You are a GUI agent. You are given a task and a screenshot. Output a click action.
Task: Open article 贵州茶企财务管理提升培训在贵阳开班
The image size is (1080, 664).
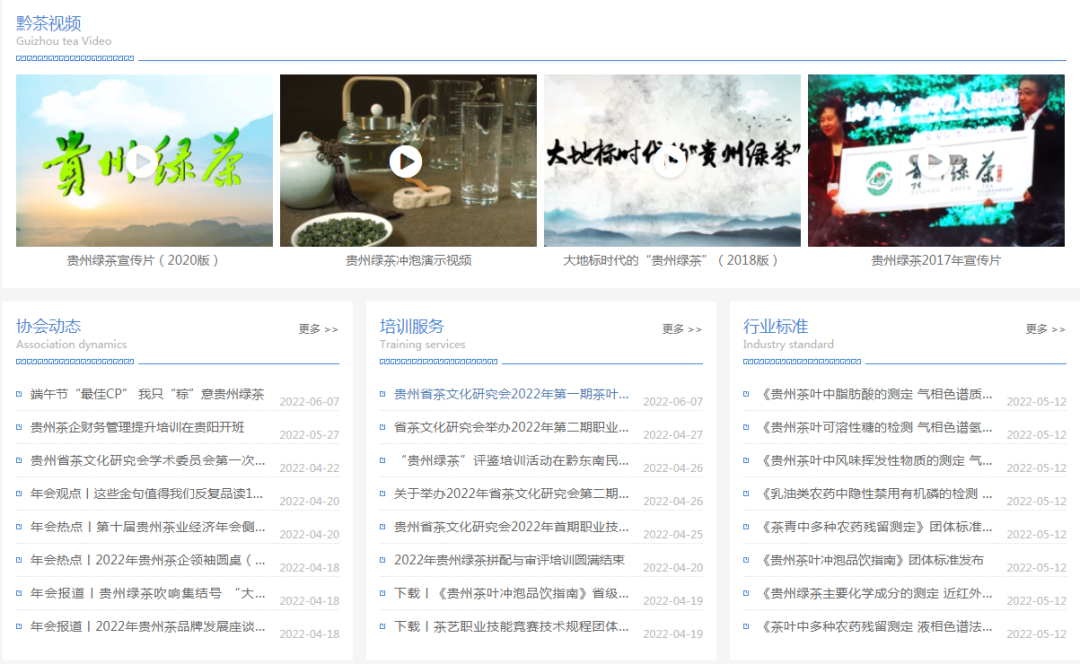tap(138, 427)
